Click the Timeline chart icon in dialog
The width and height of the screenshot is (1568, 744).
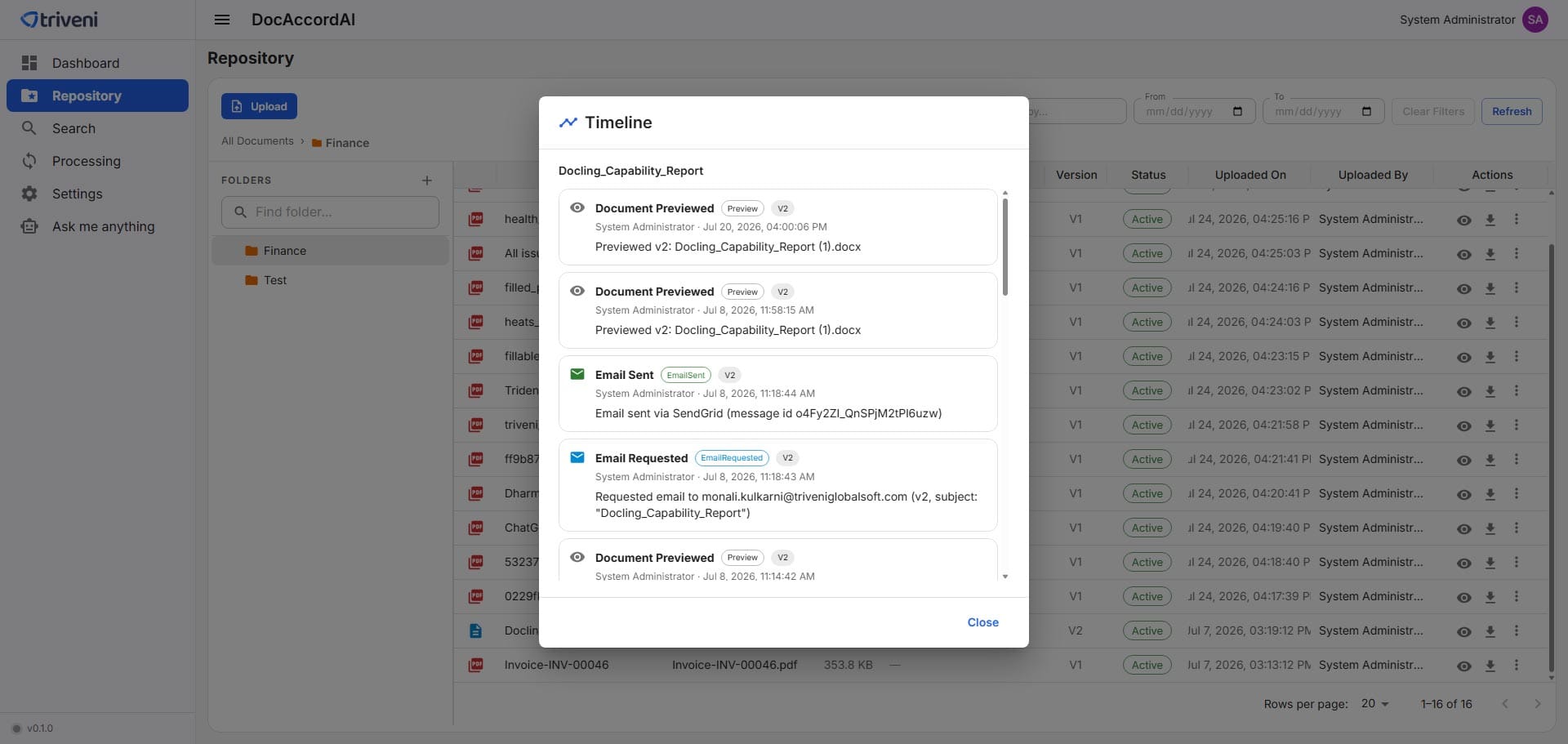[568, 123]
